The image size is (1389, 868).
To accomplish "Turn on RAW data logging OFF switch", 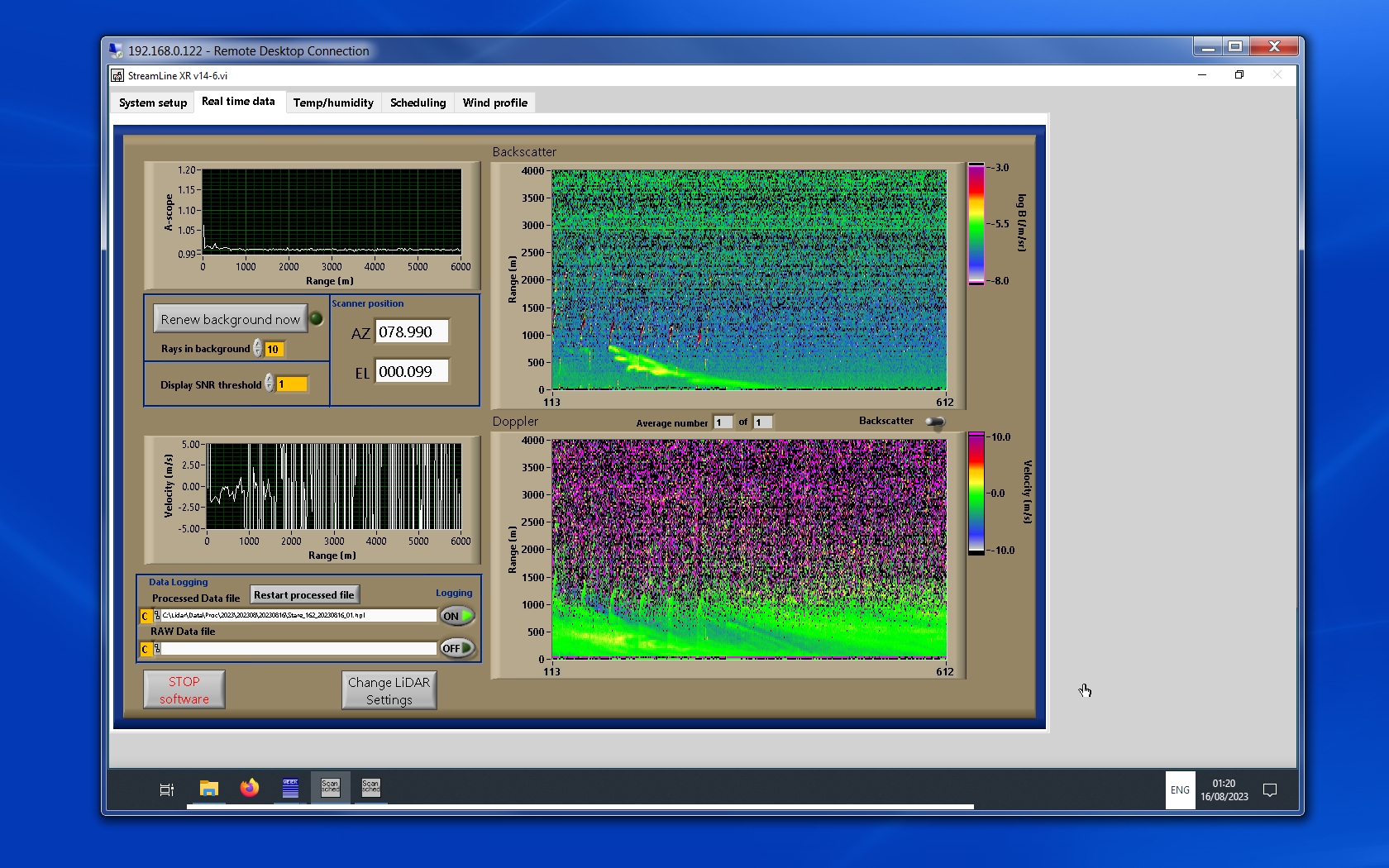I will click(x=456, y=649).
